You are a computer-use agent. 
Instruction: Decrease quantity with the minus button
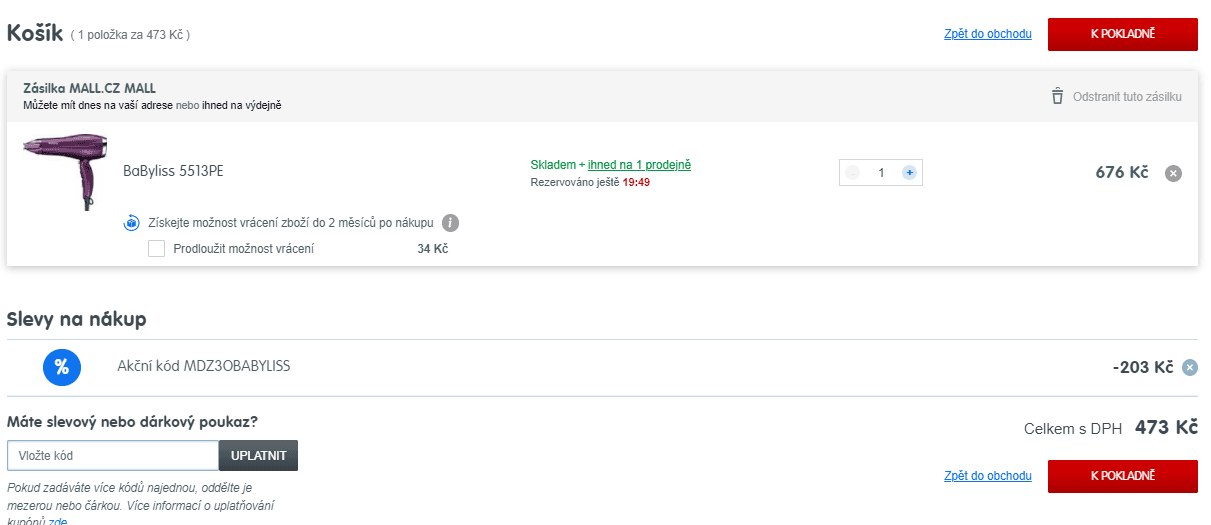[853, 172]
